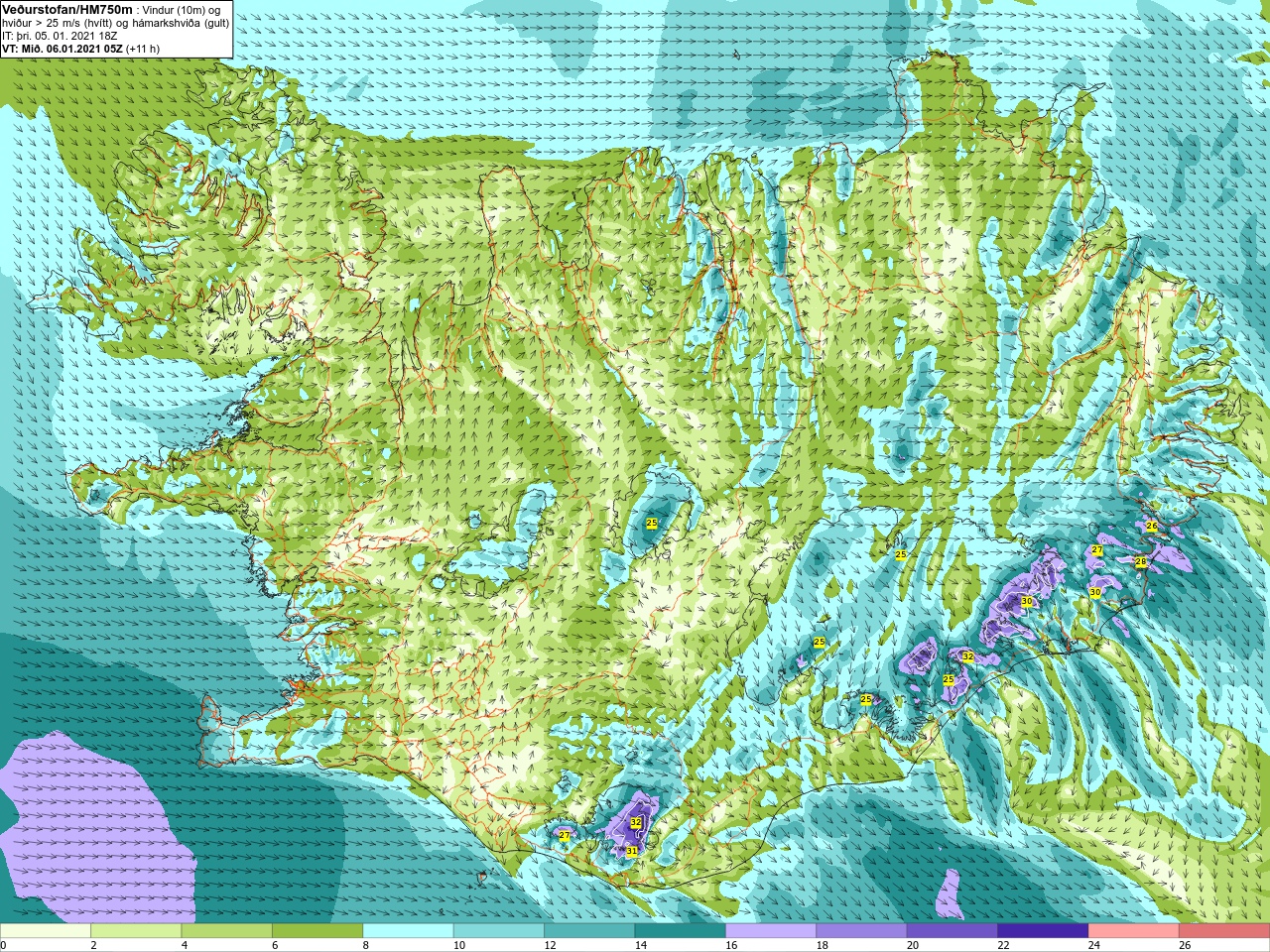Select the 8–10 m/s light cyan legend swatch
Viewport: 1270px width, 952px height.
tap(409, 931)
